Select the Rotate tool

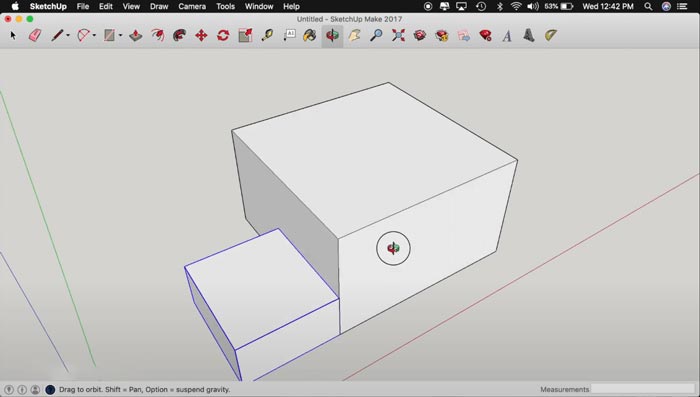pos(223,35)
